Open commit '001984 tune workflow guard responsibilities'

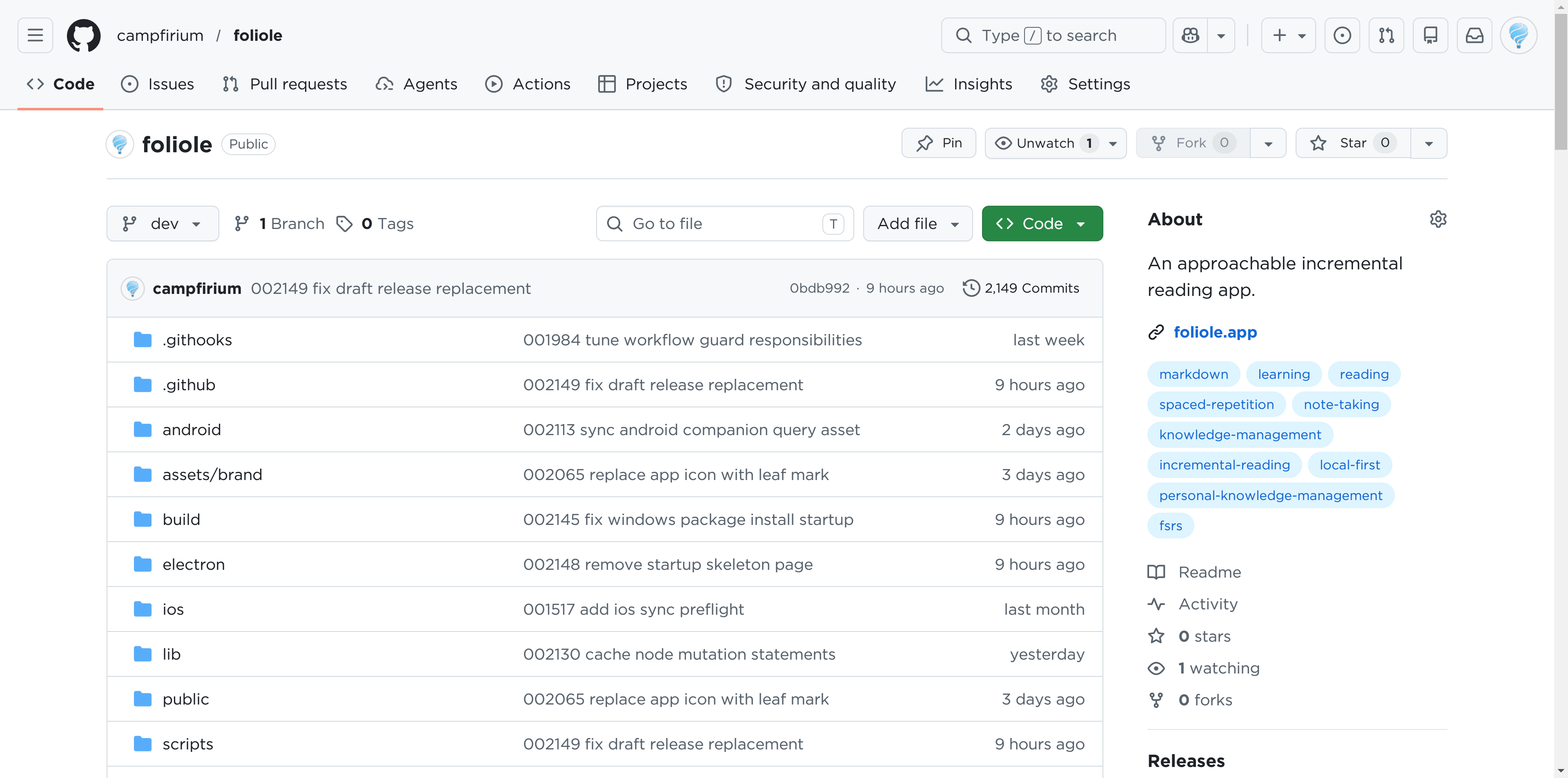692,340
